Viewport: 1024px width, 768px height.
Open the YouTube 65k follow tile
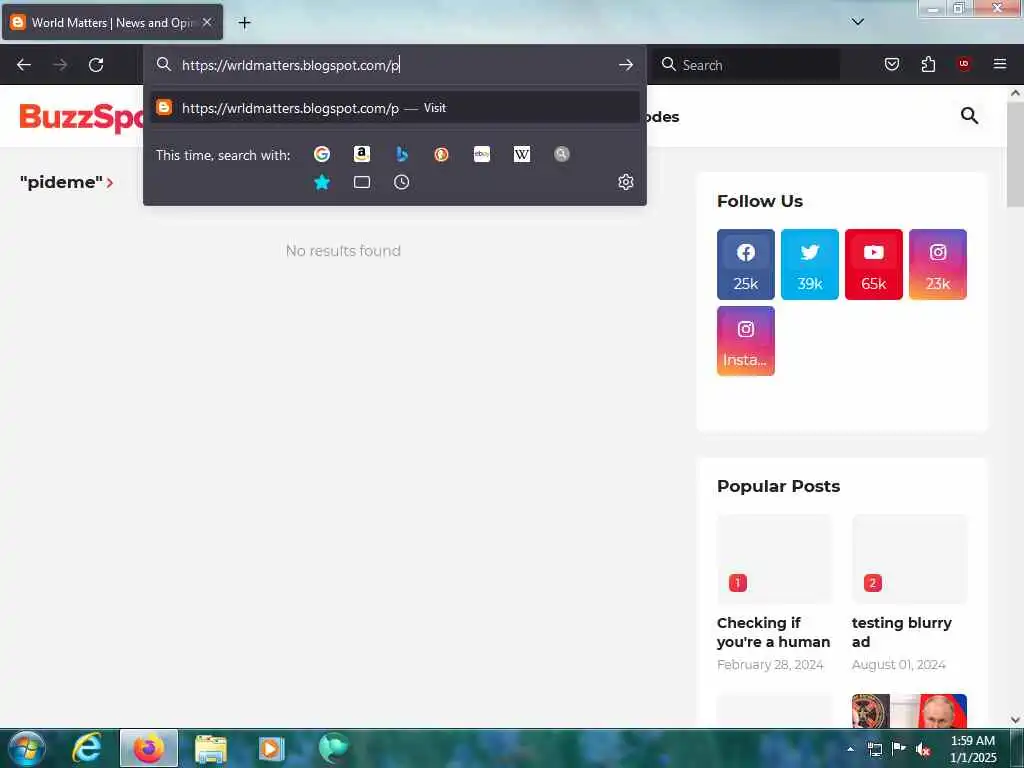click(x=874, y=264)
